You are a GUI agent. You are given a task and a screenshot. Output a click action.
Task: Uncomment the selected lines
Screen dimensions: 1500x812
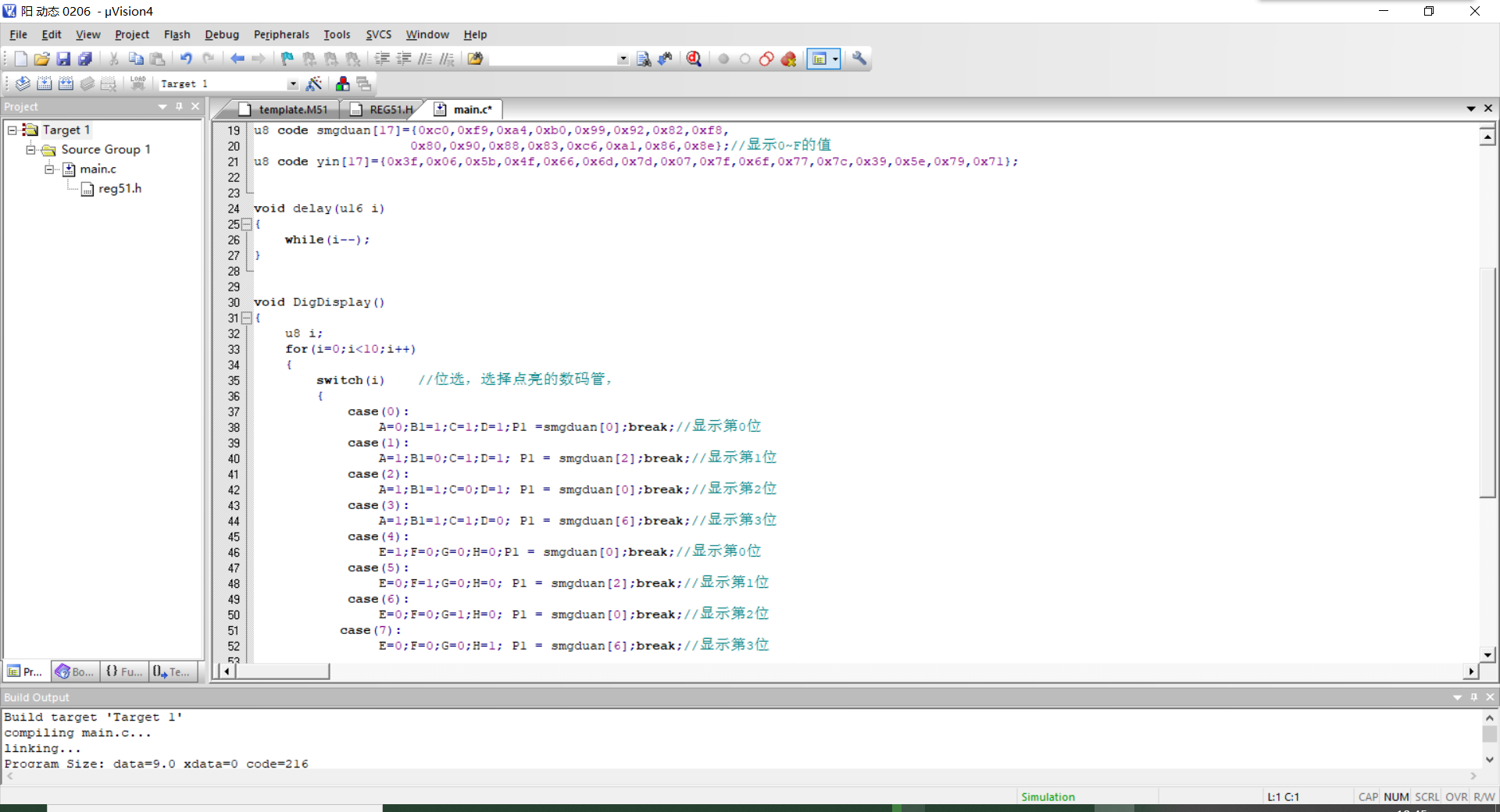click(447, 59)
